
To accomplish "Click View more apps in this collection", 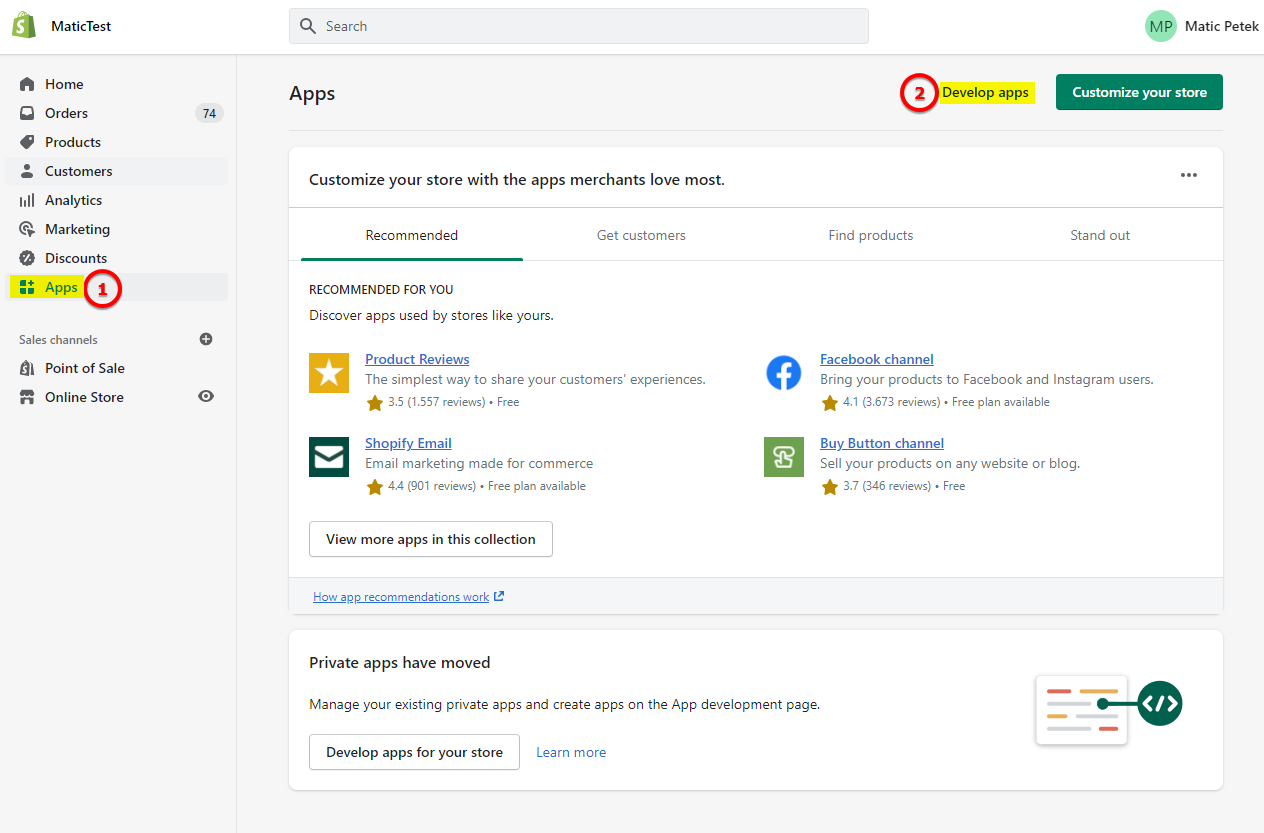I will (431, 539).
